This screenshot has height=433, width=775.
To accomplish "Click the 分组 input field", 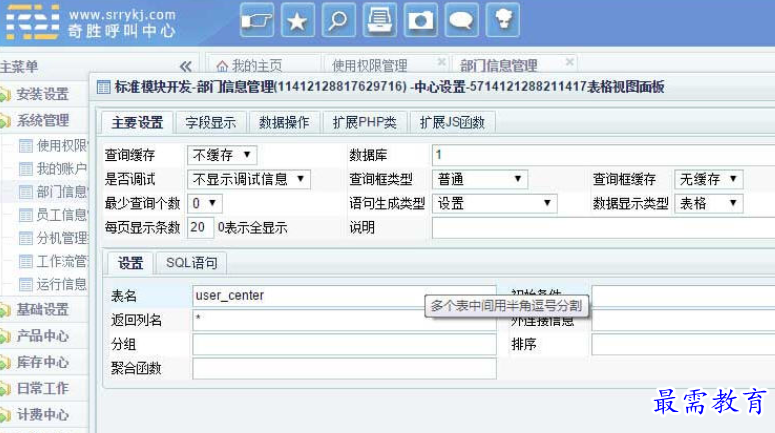I will [x=344, y=345].
